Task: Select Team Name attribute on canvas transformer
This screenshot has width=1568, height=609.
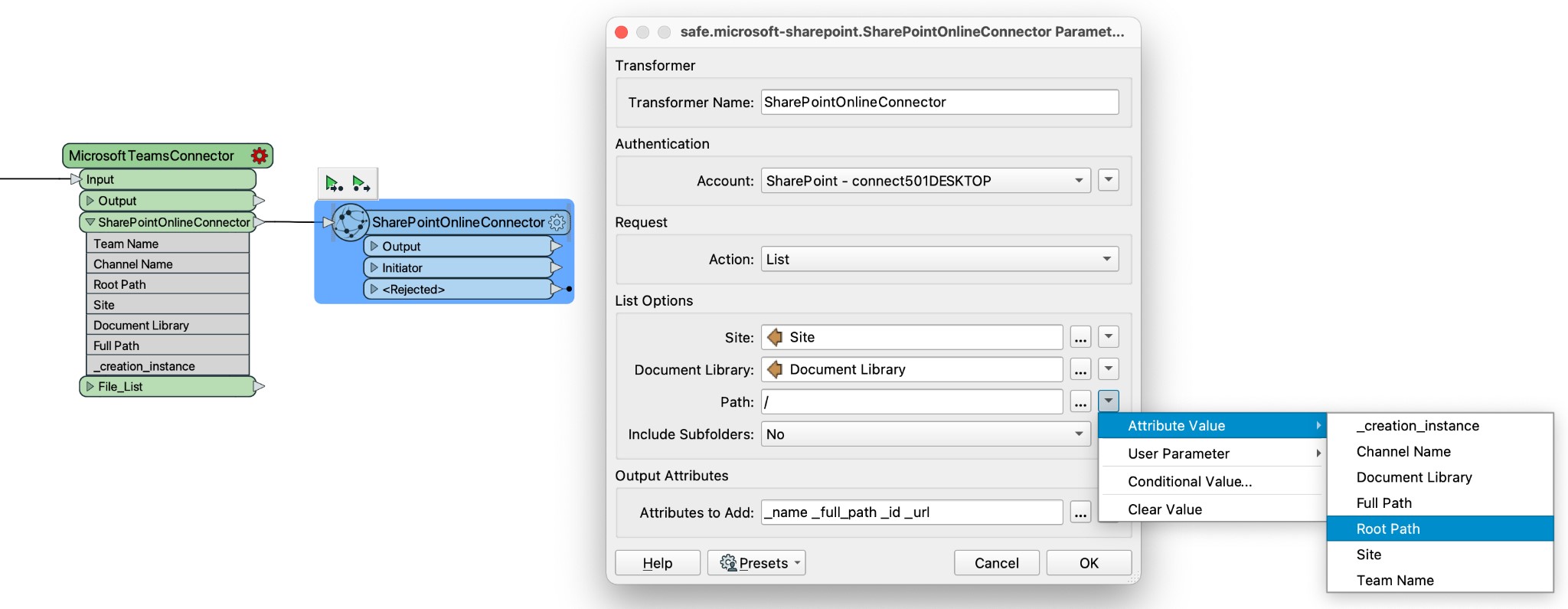Action: tap(168, 244)
